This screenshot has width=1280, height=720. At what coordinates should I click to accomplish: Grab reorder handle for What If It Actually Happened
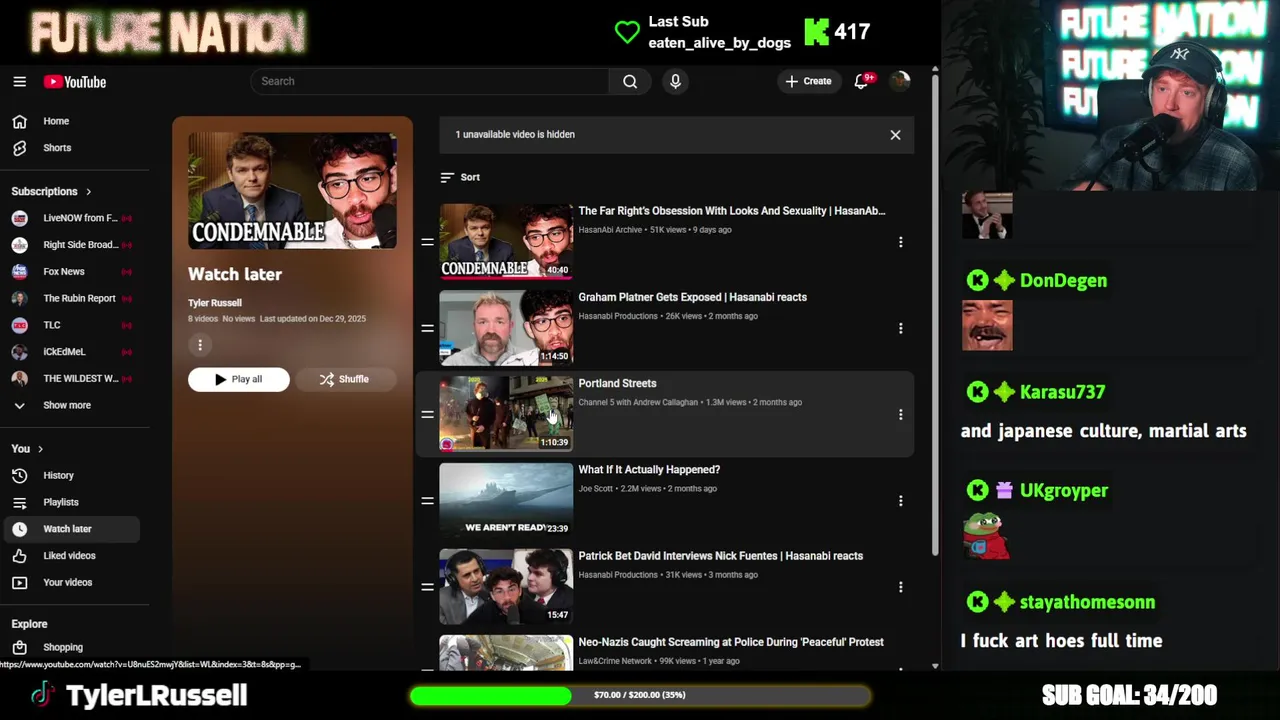coord(427,500)
